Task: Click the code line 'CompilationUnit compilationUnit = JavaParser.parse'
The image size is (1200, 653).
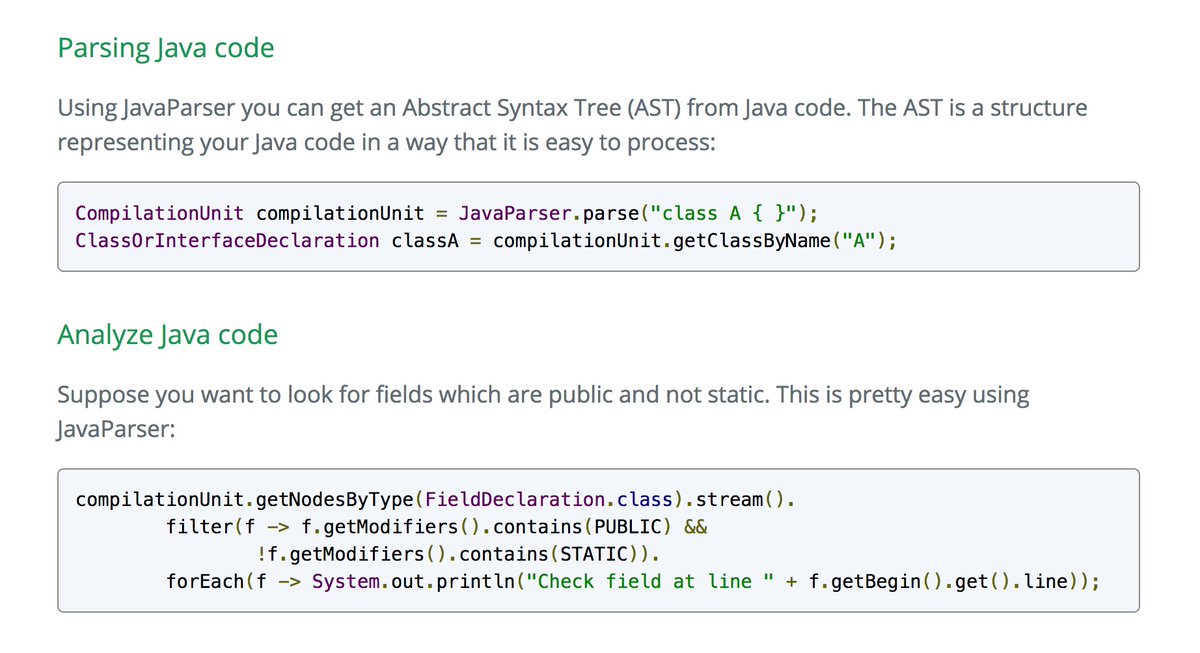Action: 447,213
